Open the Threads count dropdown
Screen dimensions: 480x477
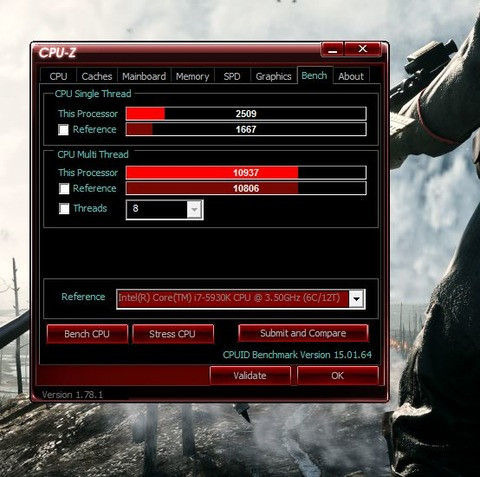click(194, 209)
